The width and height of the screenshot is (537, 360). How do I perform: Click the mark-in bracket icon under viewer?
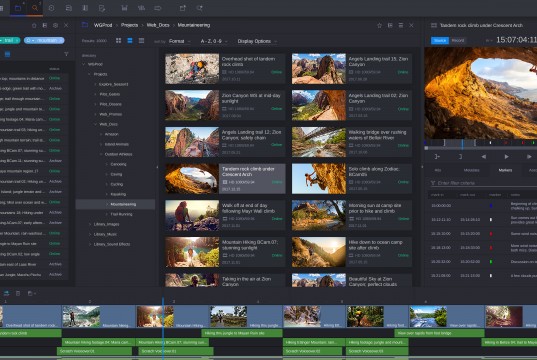(437, 157)
